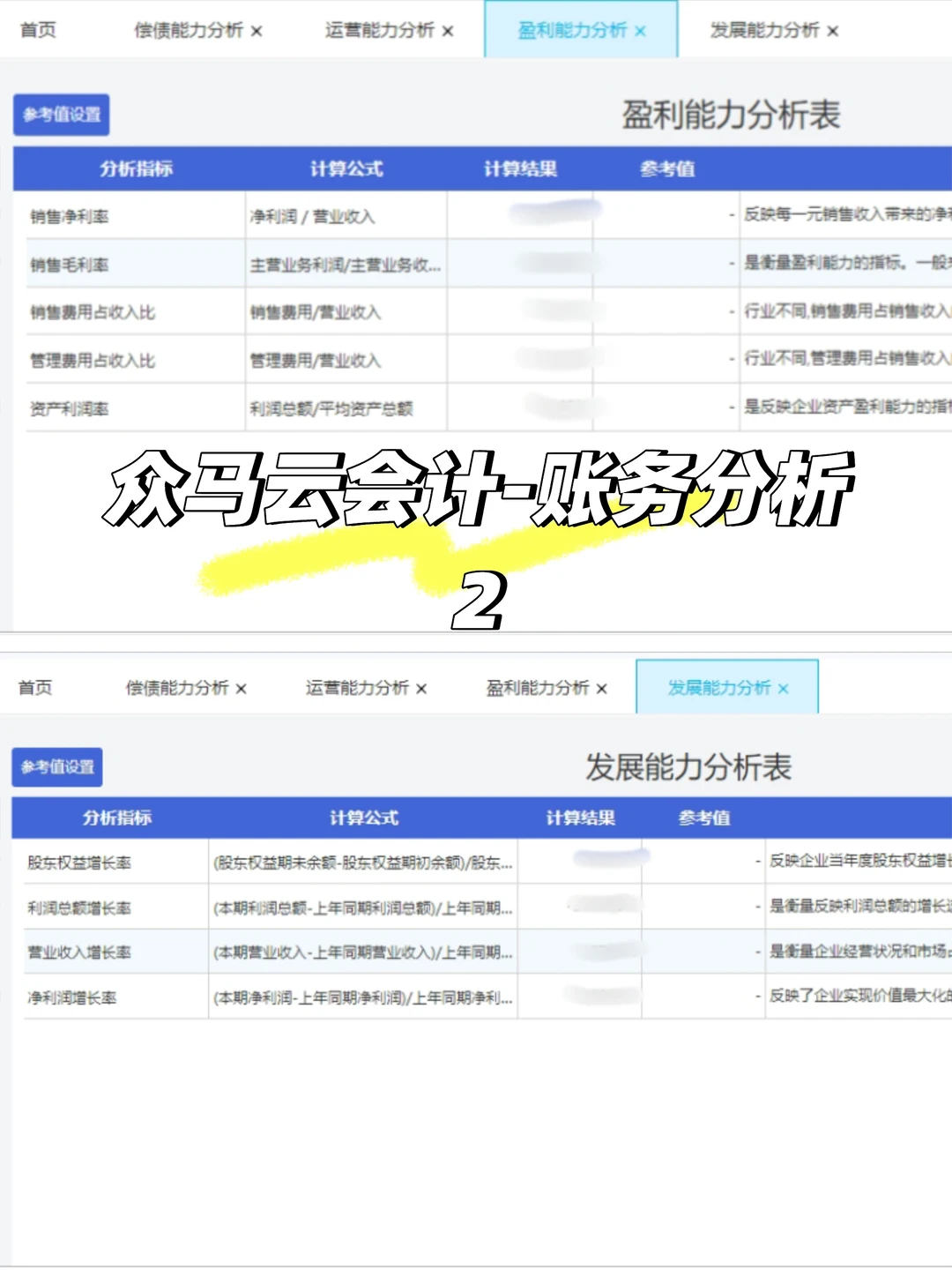
Task: Click 参考值 column header in 盈利能力分析表
Action: click(x=667, y=168)
